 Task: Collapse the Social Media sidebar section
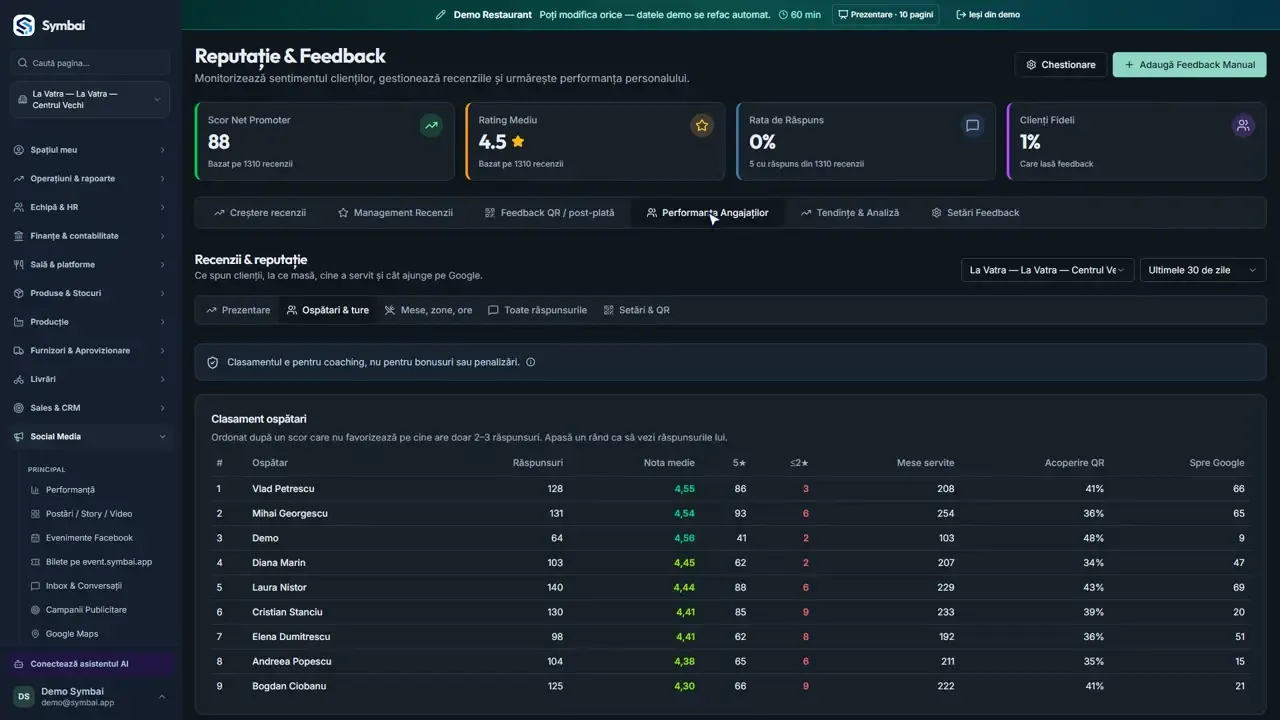click(x=90, y=436)
